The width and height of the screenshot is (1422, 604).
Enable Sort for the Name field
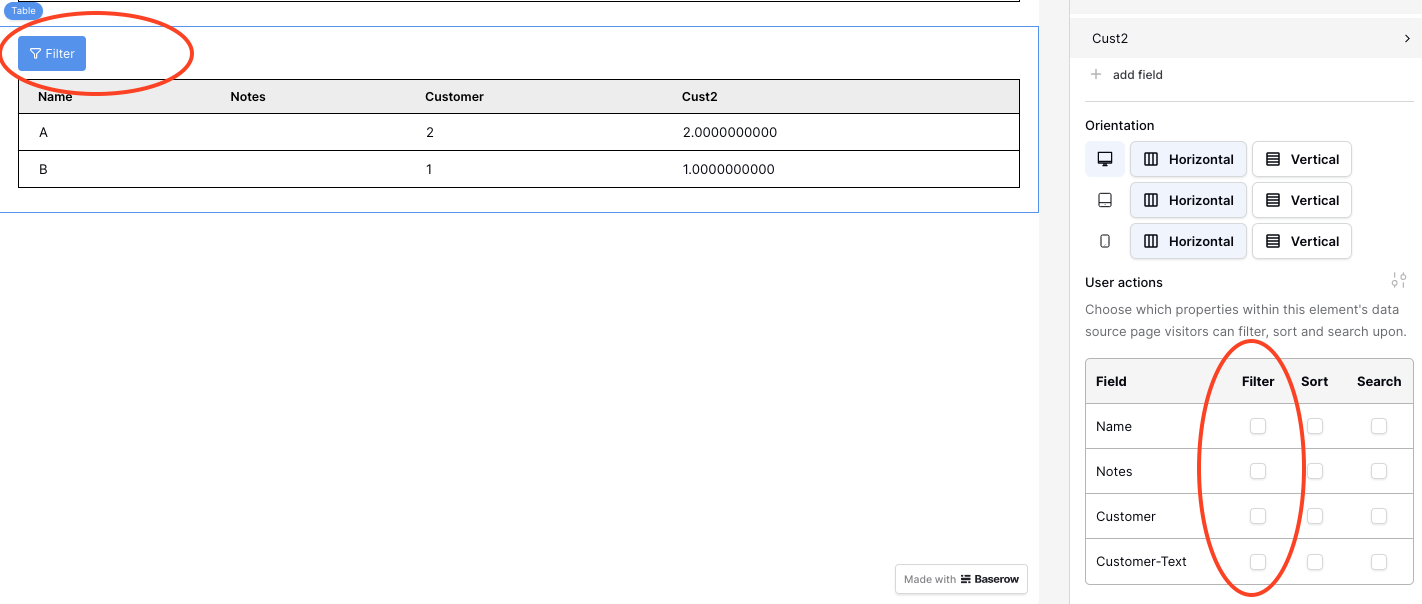pos(1315,426)
